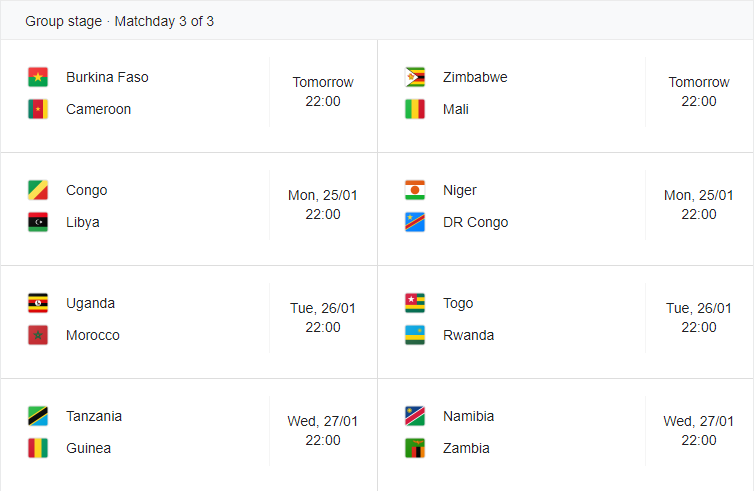Select the Zimbabwe flag icon
The image size is (754, 491).
point(415,77)
